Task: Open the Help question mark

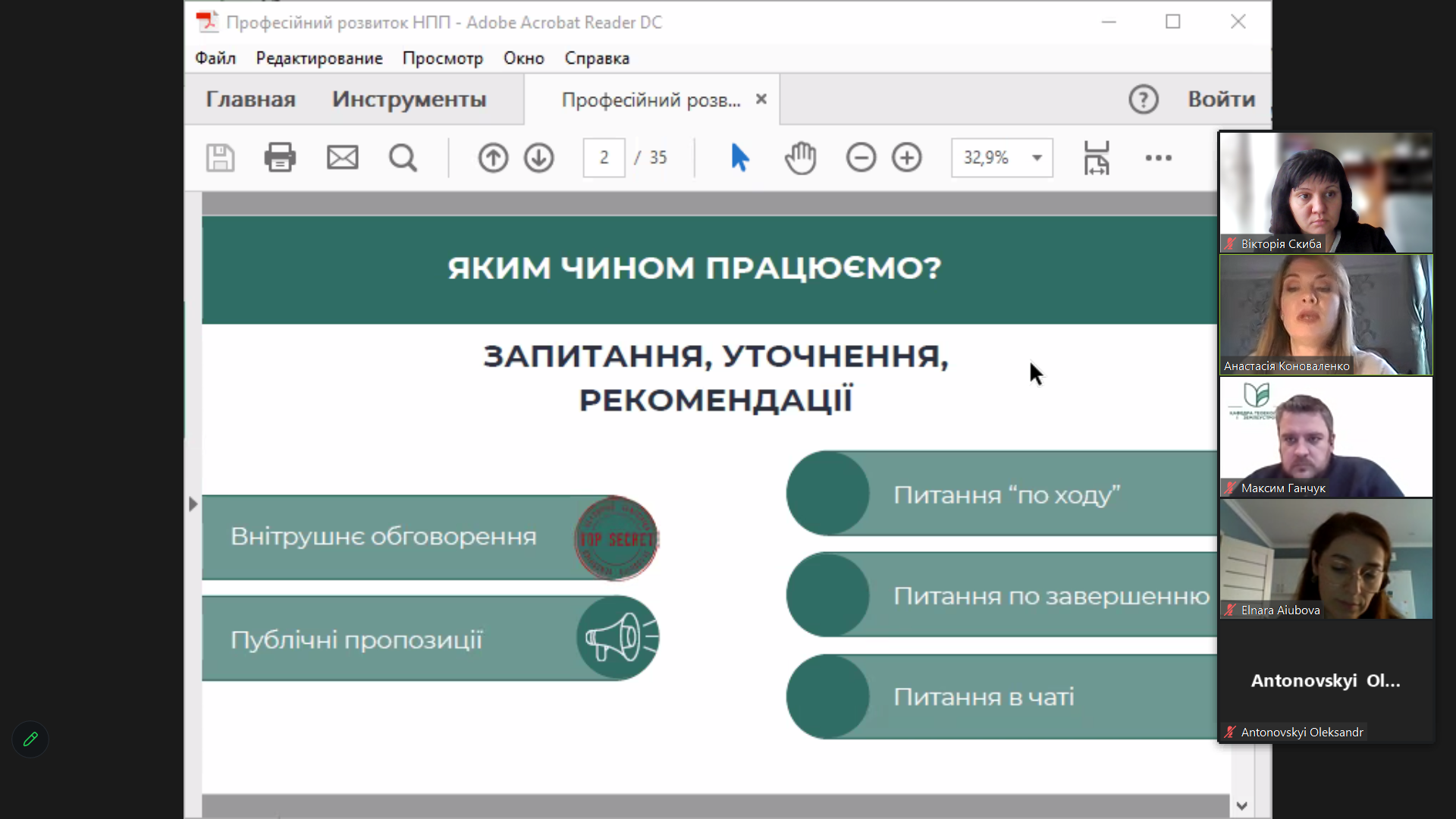Action: pos(1143,99)
